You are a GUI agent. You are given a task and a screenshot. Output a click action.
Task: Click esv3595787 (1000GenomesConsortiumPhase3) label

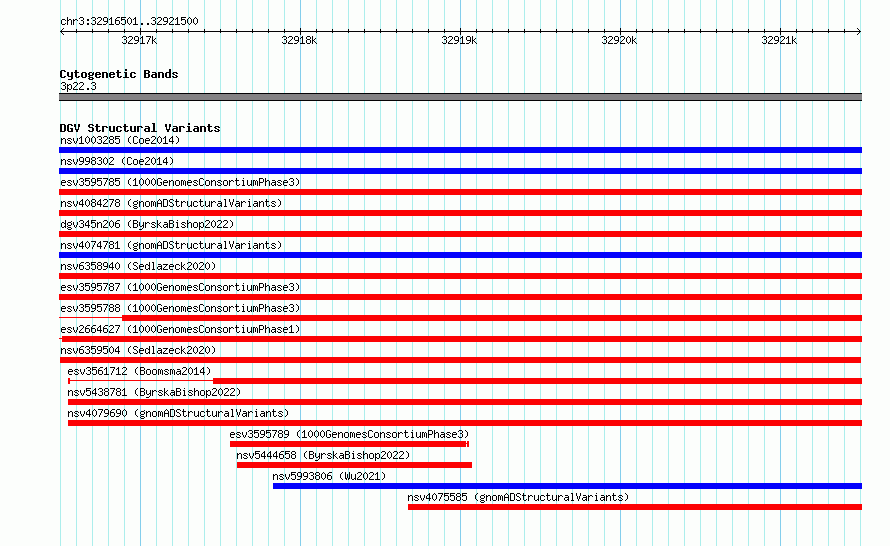tap(180, 287)
